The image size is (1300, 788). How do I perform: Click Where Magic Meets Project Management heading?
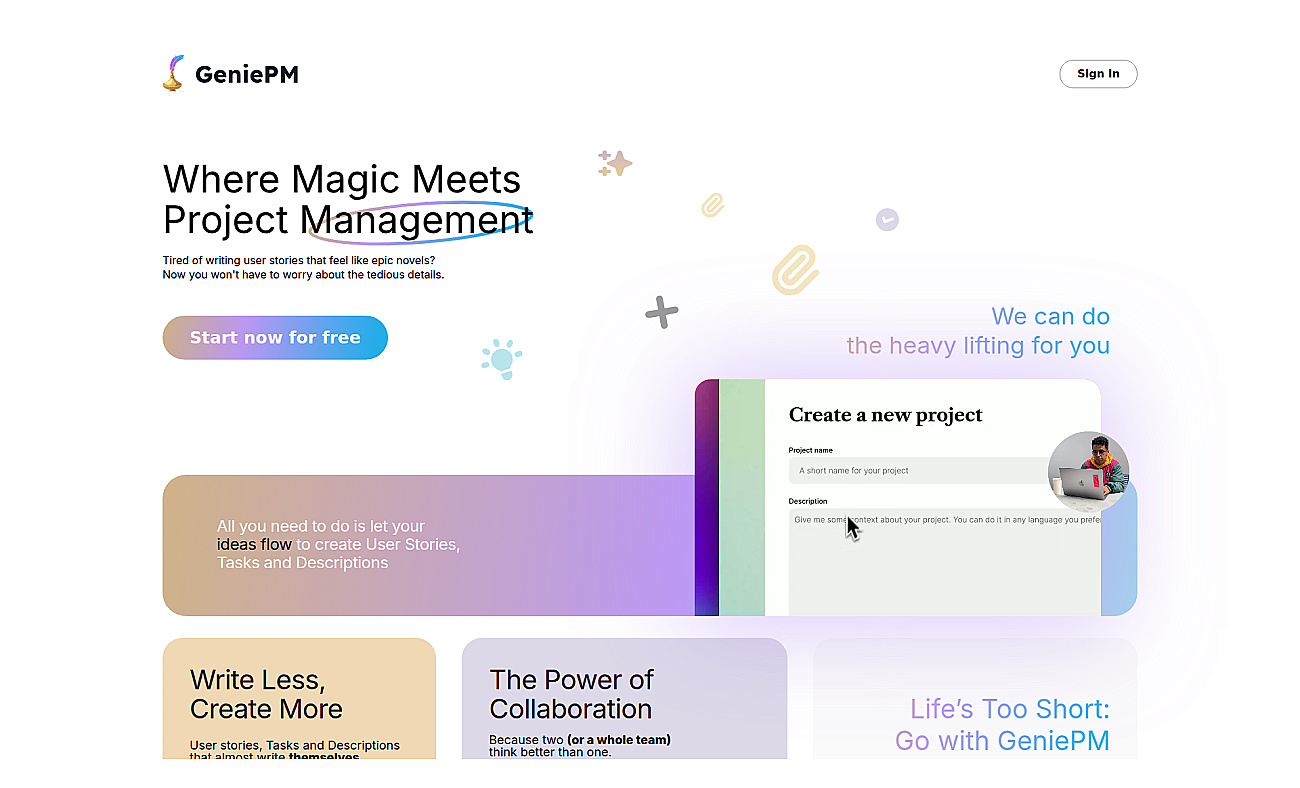tap(348, 200)
